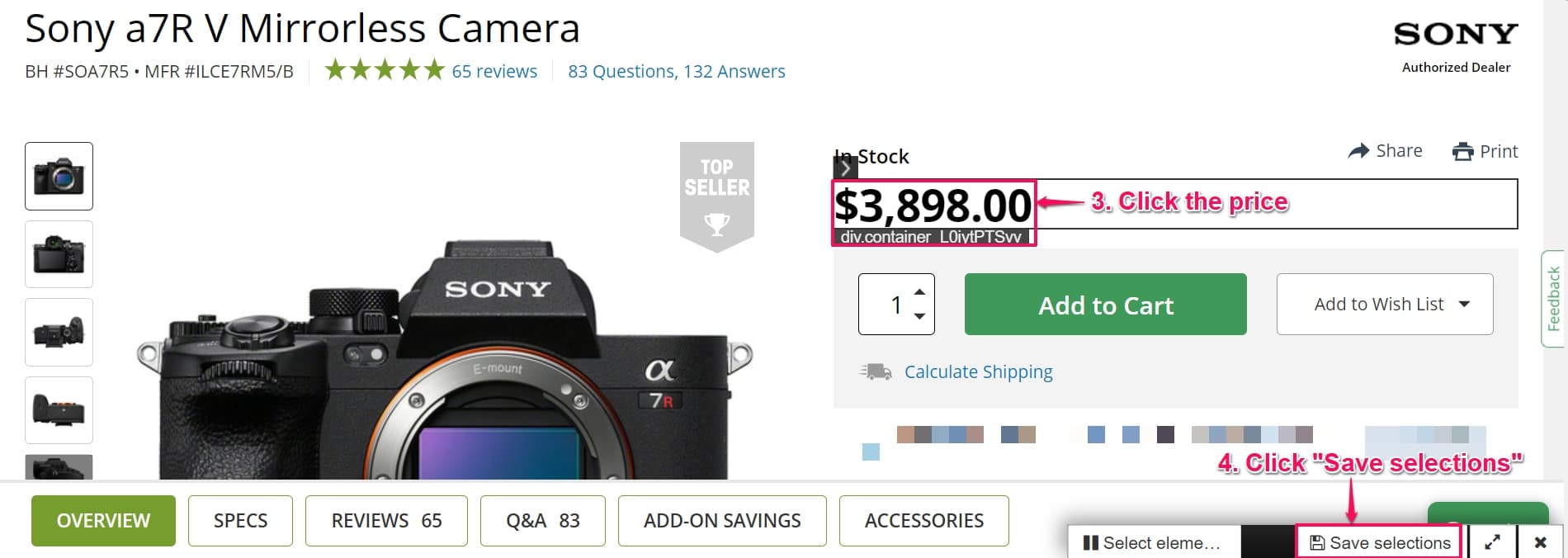Image resolution: width=1568 pixels, height=558 pixels.
Task: Click the Sony brand logo
Action: coord(1455,33)
